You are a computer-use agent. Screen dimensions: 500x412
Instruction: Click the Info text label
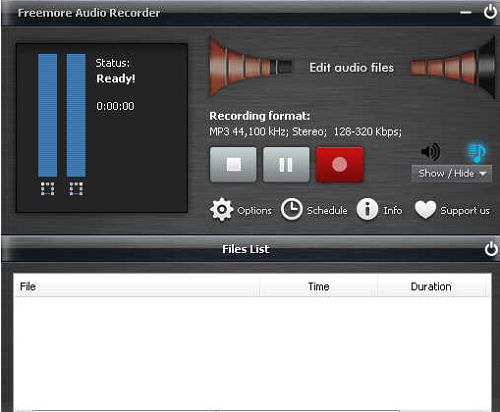[x=392, y=210]
